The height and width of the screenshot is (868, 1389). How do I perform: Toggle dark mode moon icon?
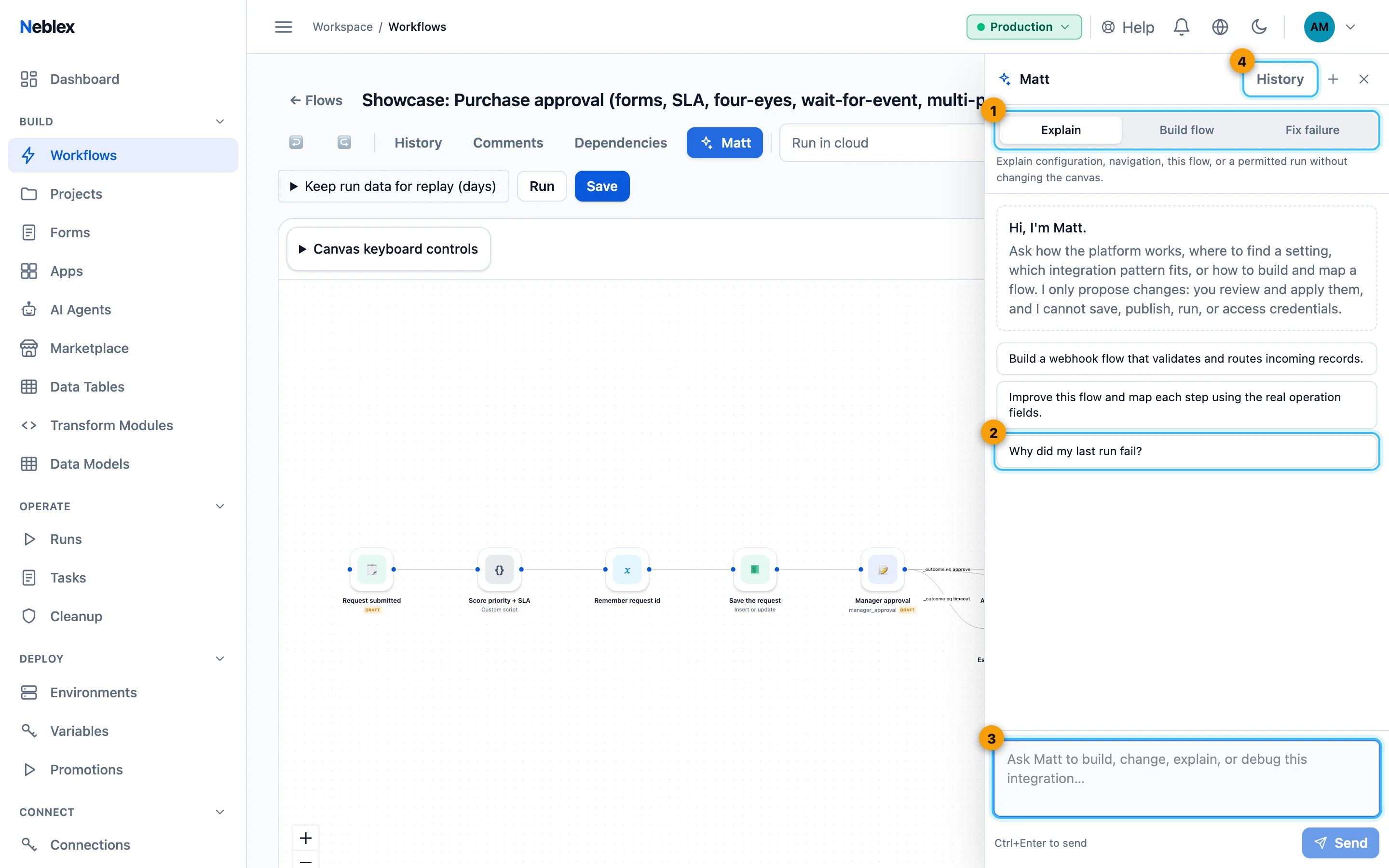[x=1259, y=27]
